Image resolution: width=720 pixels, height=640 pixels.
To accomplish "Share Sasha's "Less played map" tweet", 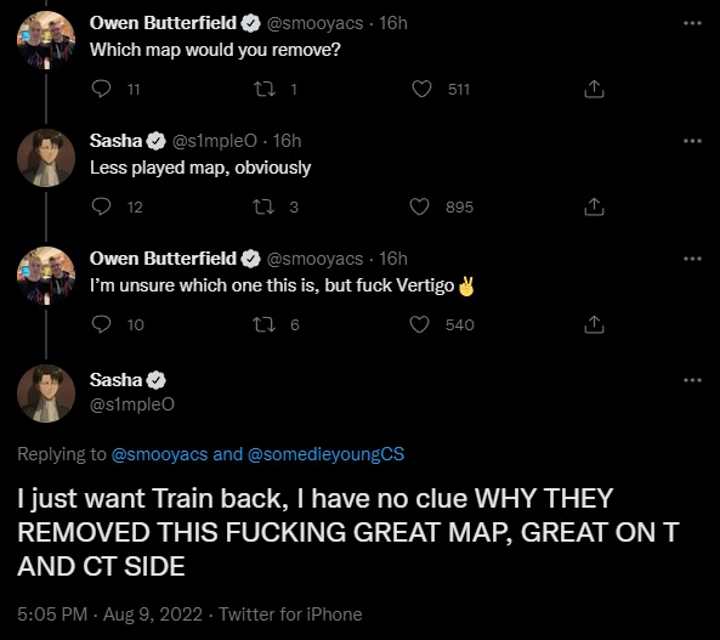I will tap(593, 207).
